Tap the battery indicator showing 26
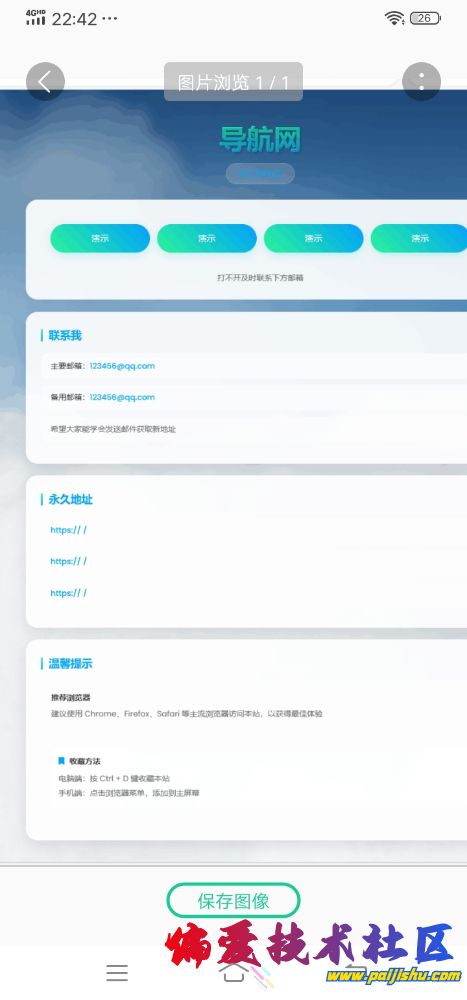The width and height of the screenshot is (467, 1000). point(425,18)
